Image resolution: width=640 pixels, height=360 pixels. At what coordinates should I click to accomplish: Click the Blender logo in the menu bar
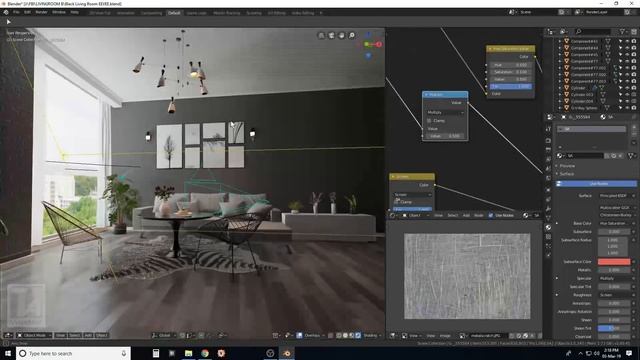[x=6, y=12]
